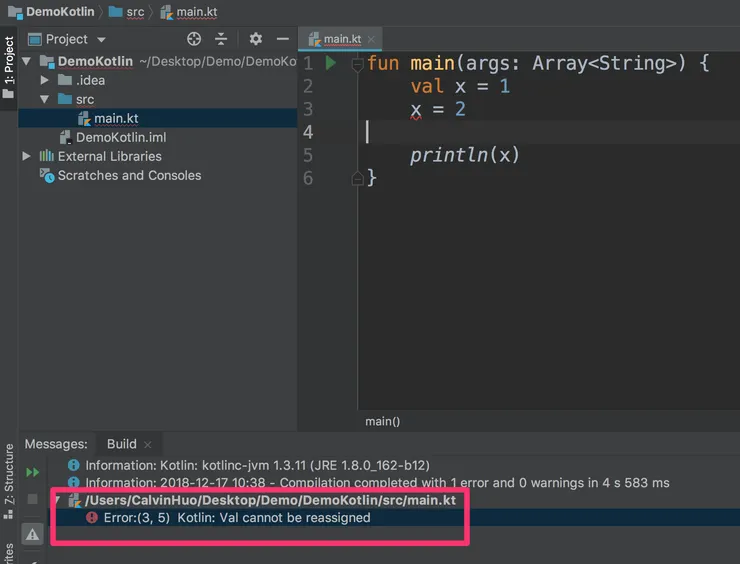740x564 pixels.
Task: Expand External Libraries node
Action: (27, 156)
